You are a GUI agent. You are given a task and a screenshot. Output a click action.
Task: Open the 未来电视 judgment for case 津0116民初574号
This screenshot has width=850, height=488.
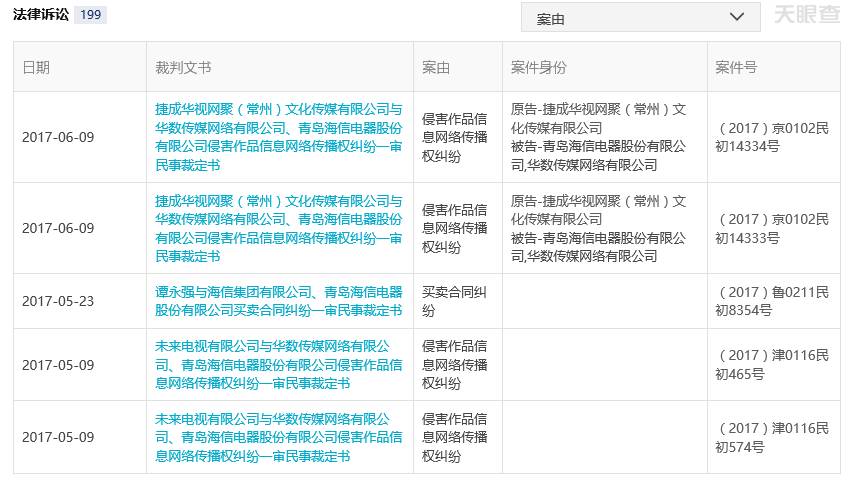pos(279,438)
